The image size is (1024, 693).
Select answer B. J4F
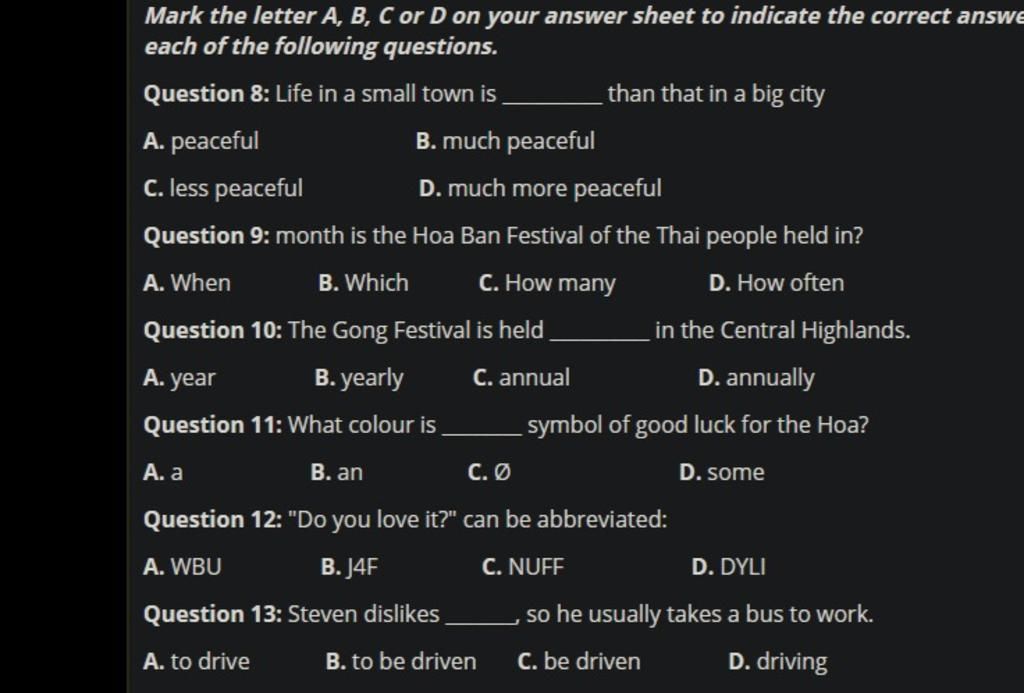coord(349,567)
